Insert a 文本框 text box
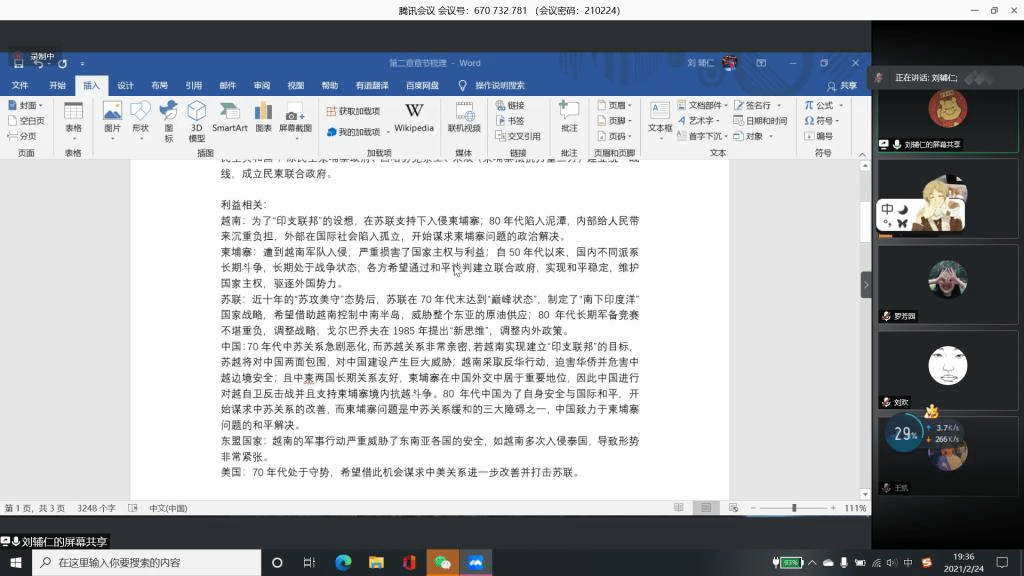The image size is (1024, 576). tap(660, 116)
